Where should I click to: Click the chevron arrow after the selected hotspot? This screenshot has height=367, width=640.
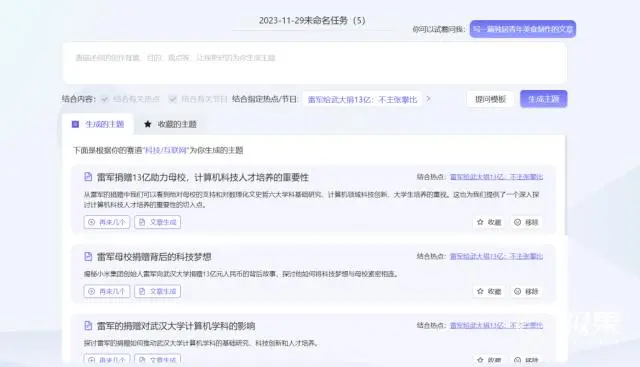click(x=428, y=99)
